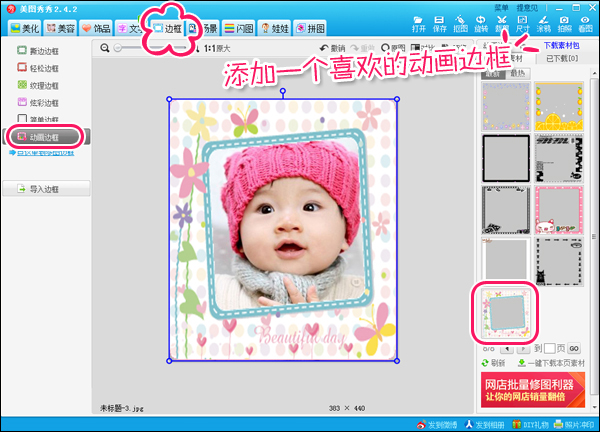Go to previous materials page arrow
This screenshot has width=600, height=432.
[507, 349]
